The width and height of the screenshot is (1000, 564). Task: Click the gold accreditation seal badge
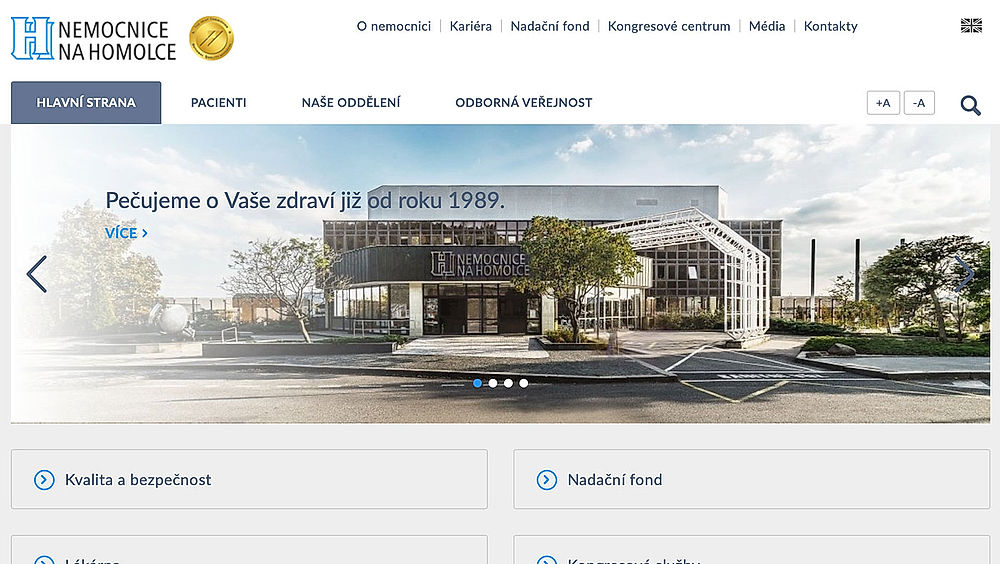tap(211, 38)
